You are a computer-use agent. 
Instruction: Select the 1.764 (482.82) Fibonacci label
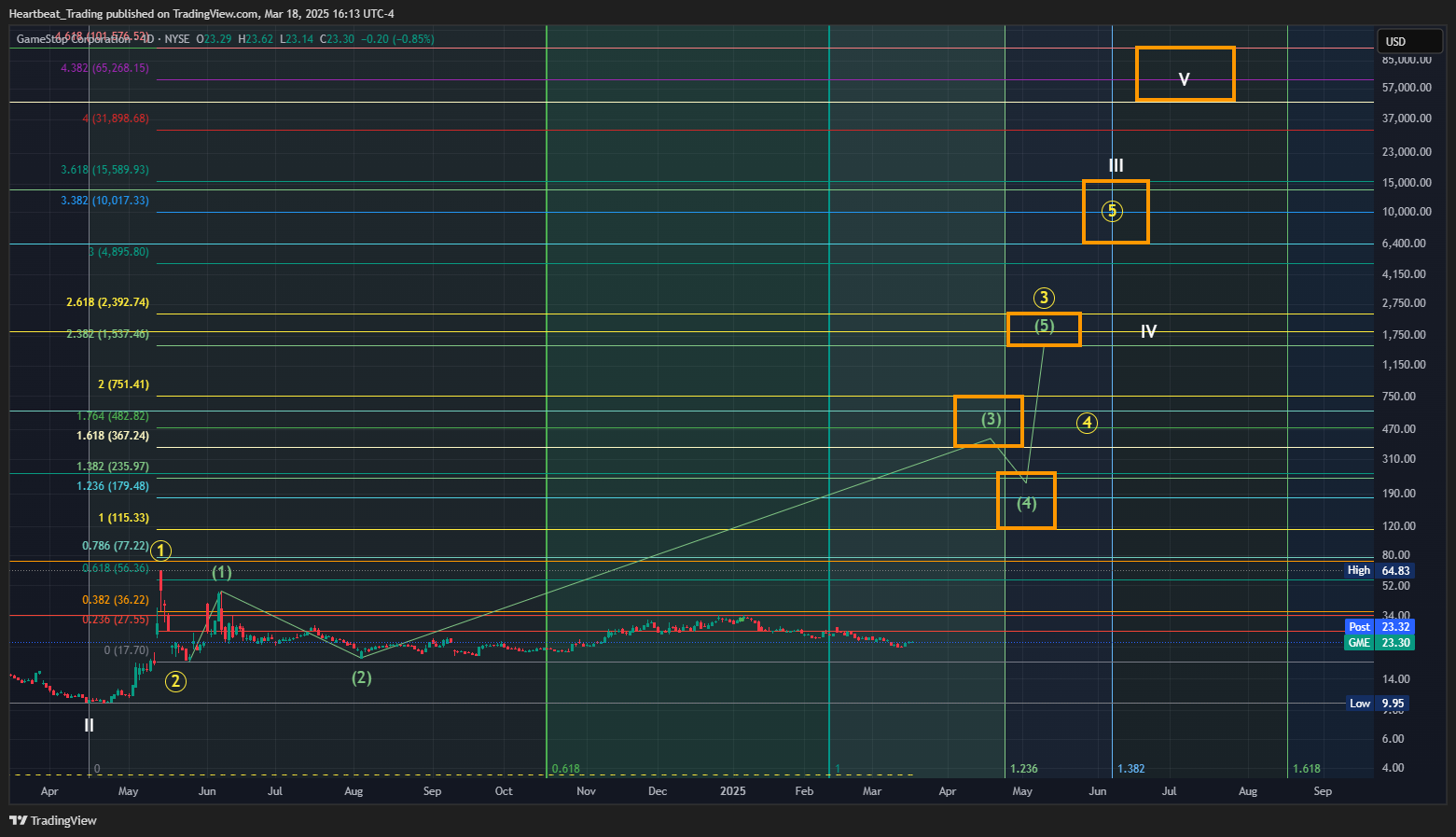(112, 416)
